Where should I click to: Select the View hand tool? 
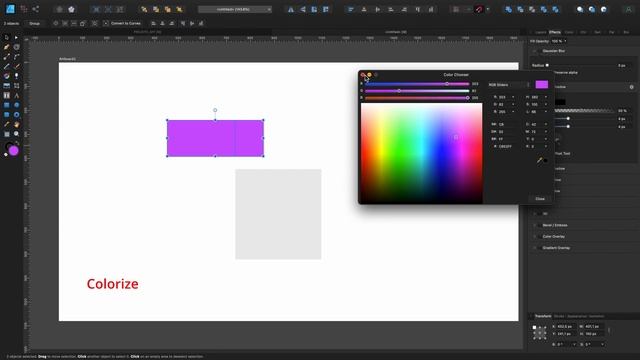tap(16, 124)
